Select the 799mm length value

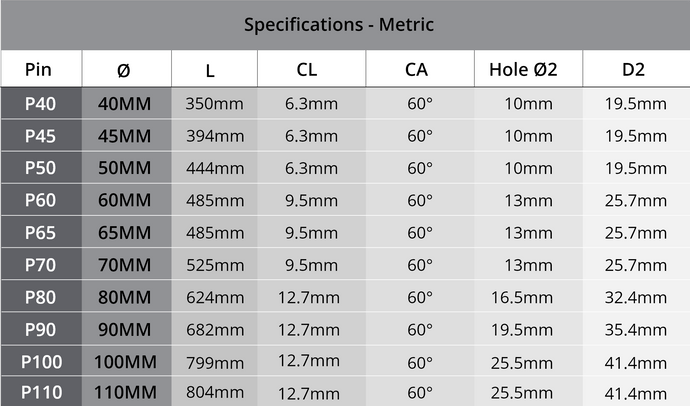click(214, 362)
